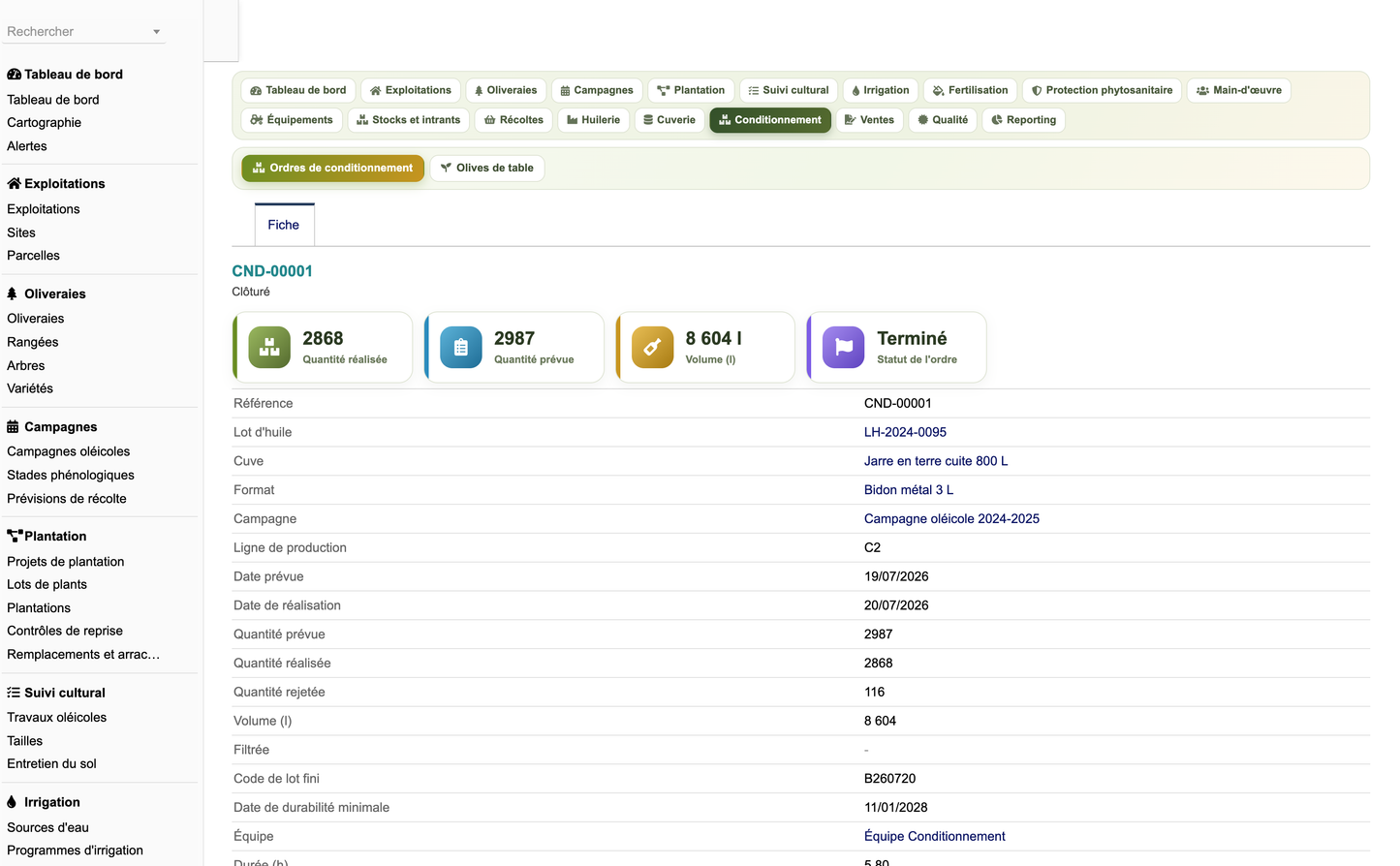Open Tailles in the sidebar

pyautogui.click(x=25, y=741)
